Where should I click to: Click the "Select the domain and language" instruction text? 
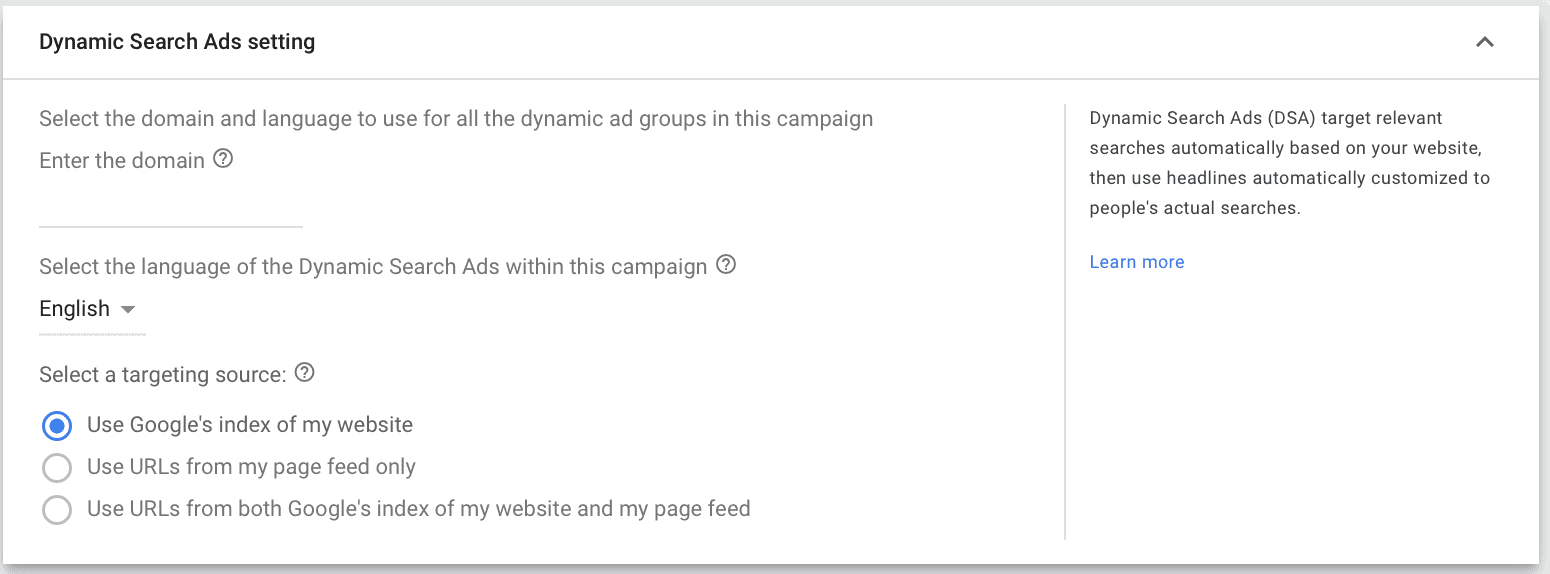click(x=456, y=119)
